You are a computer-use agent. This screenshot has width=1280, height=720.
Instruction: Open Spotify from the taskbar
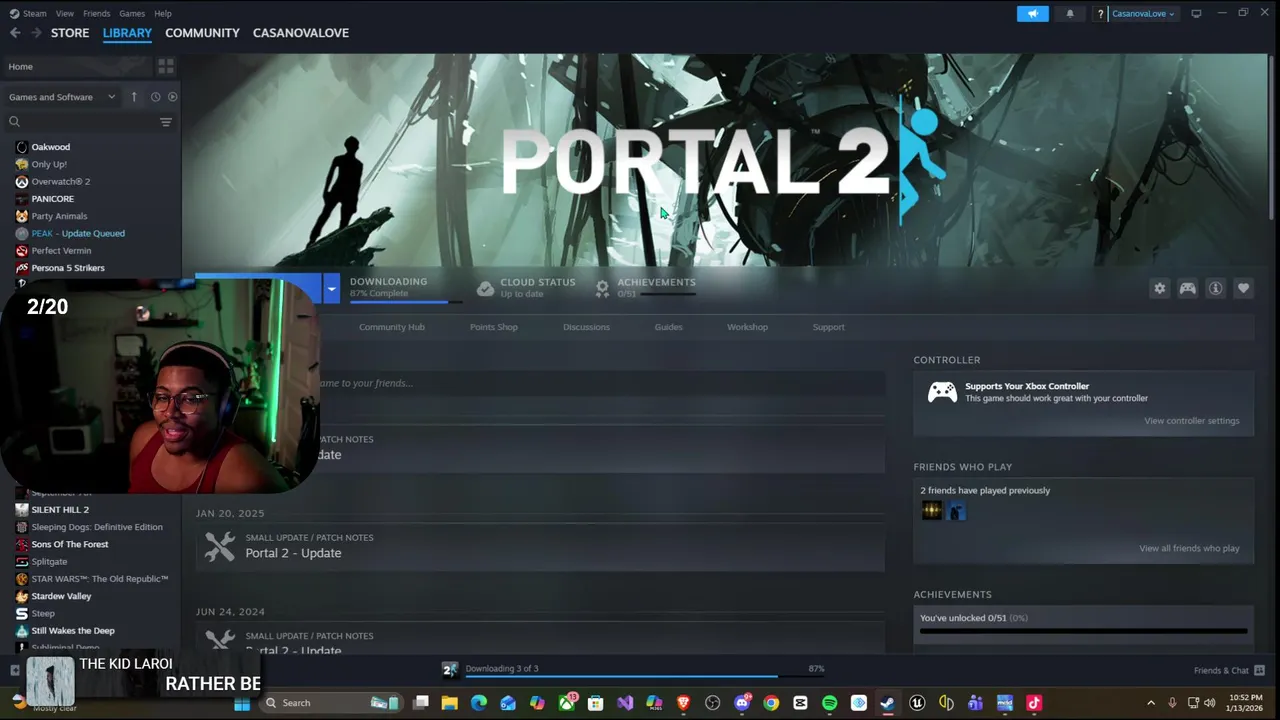[829, 703]
